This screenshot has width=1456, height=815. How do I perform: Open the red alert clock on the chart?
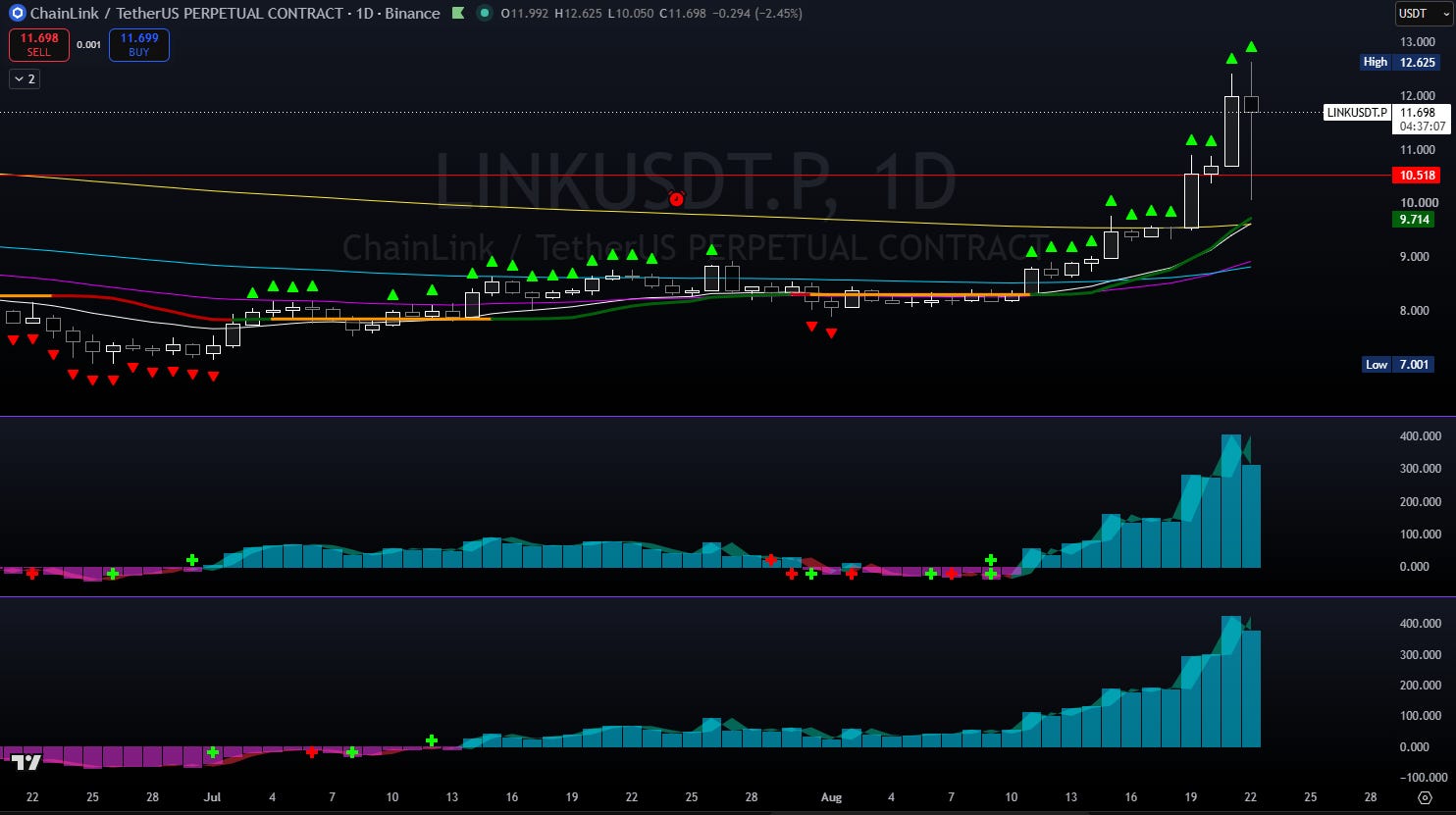pyautogui.click(x=676, y=199)
